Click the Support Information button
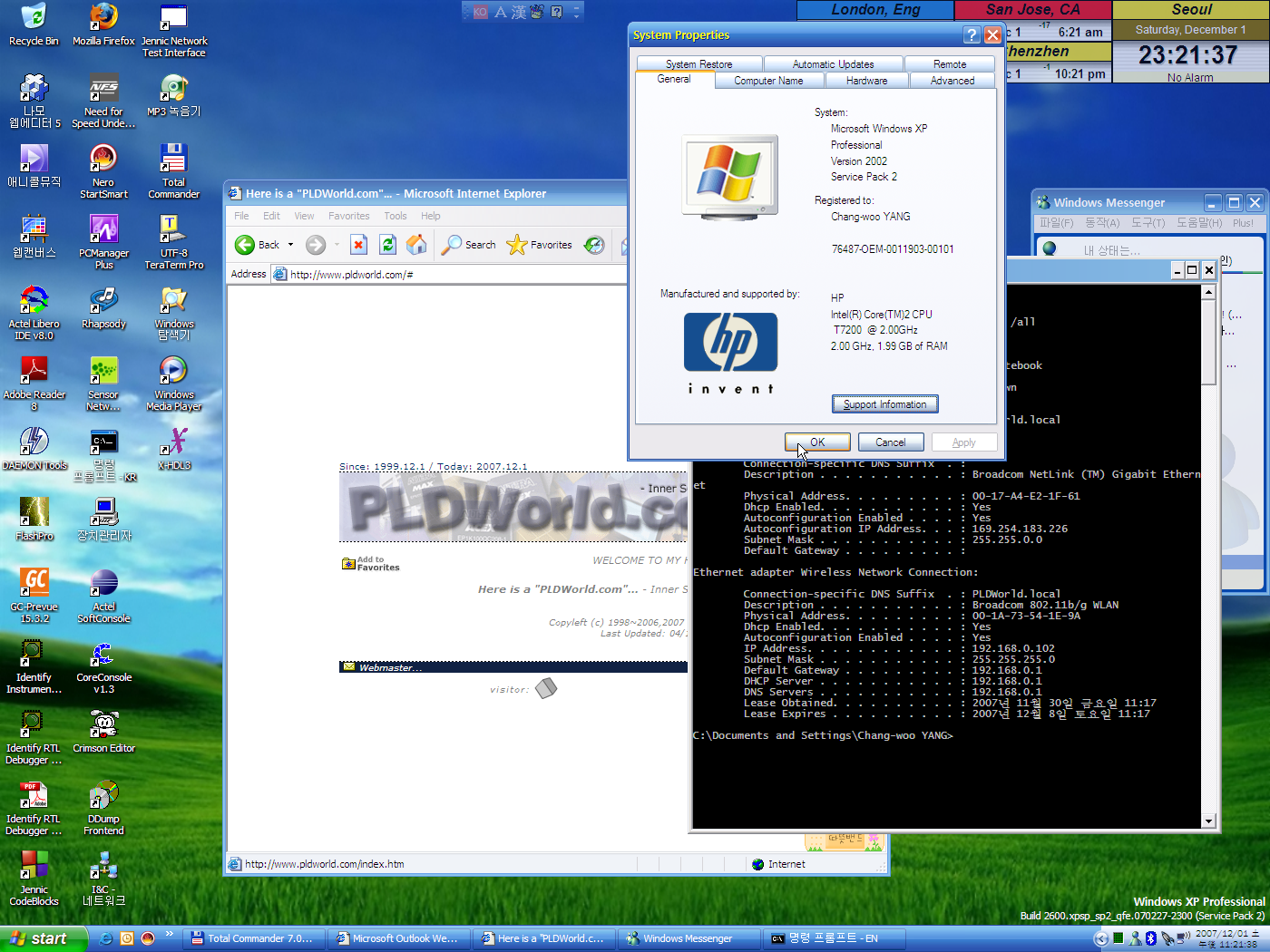Viewport: 1270px width, 952px height. (884, 404)
